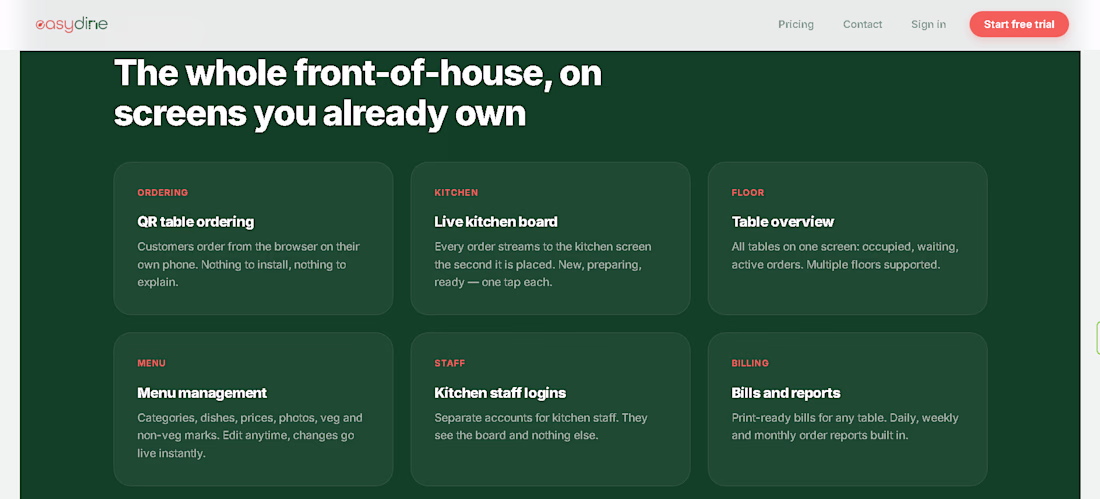The height and width of the screenshot is (499, 1100).
Task: Open the Pricing page
Action: click(x=796, y=25)
